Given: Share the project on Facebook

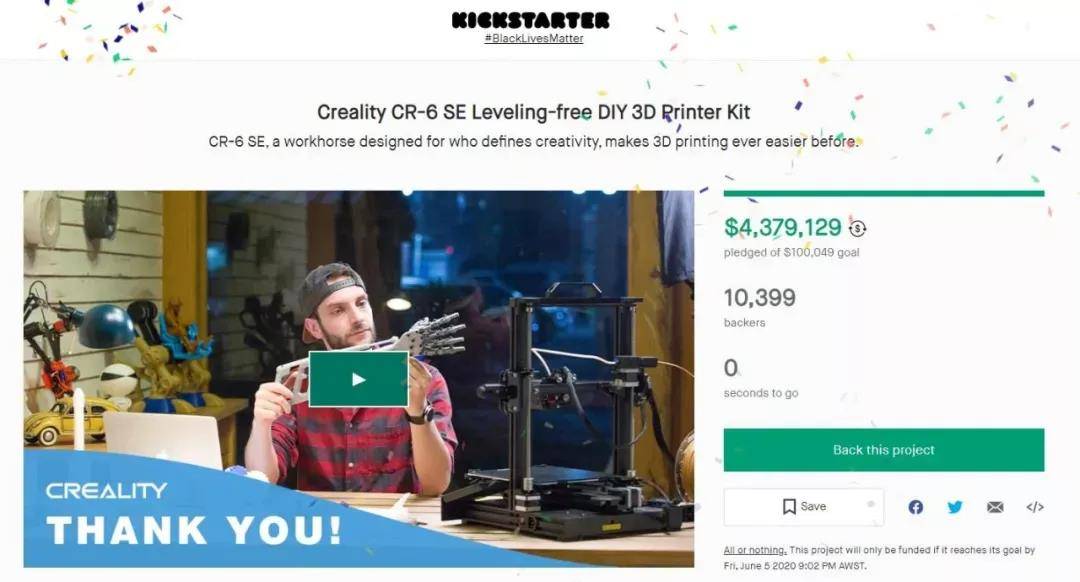Looking at the screenshot, I should click(915, 508).
